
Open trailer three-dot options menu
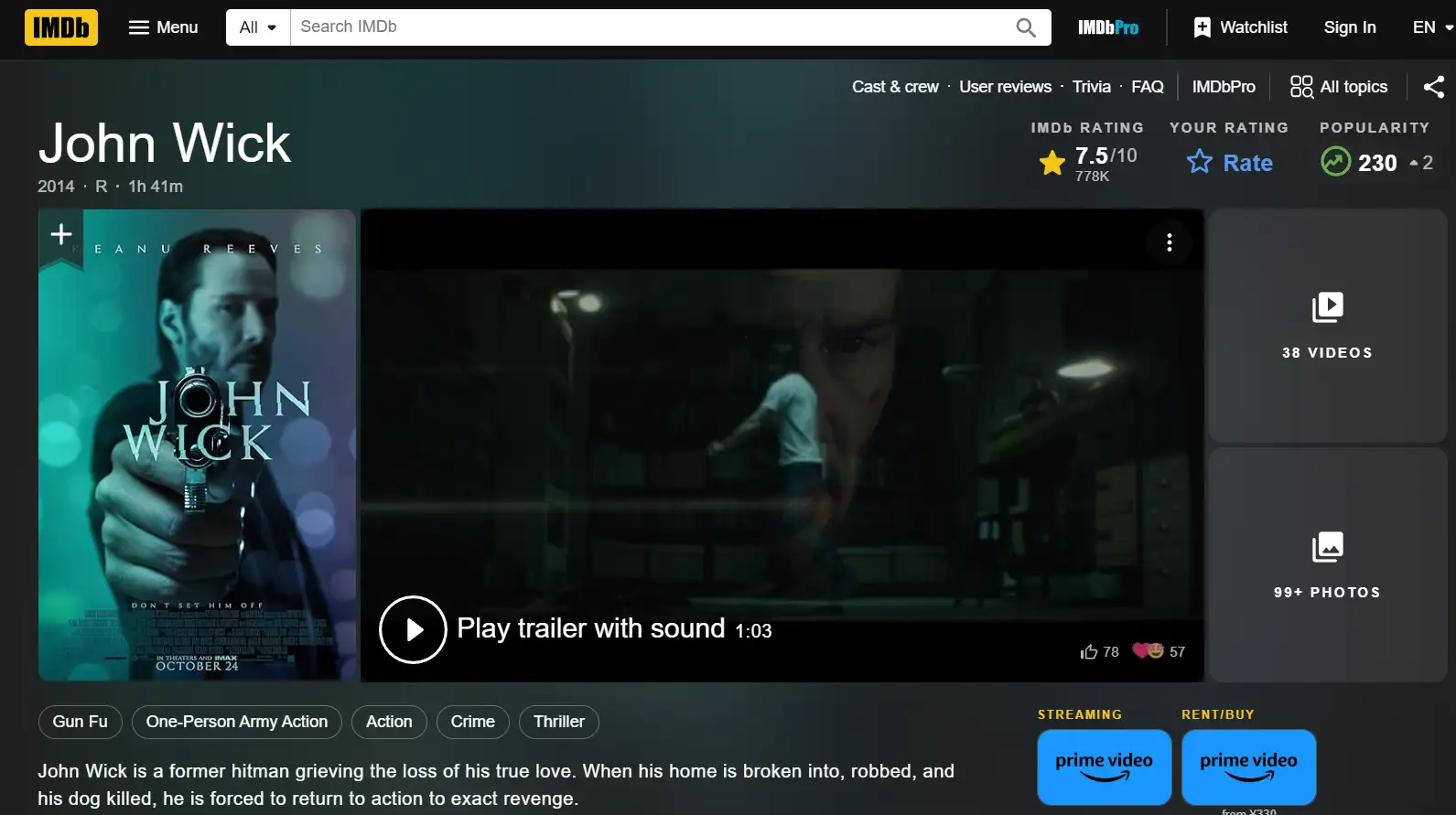click(1169, 242)
